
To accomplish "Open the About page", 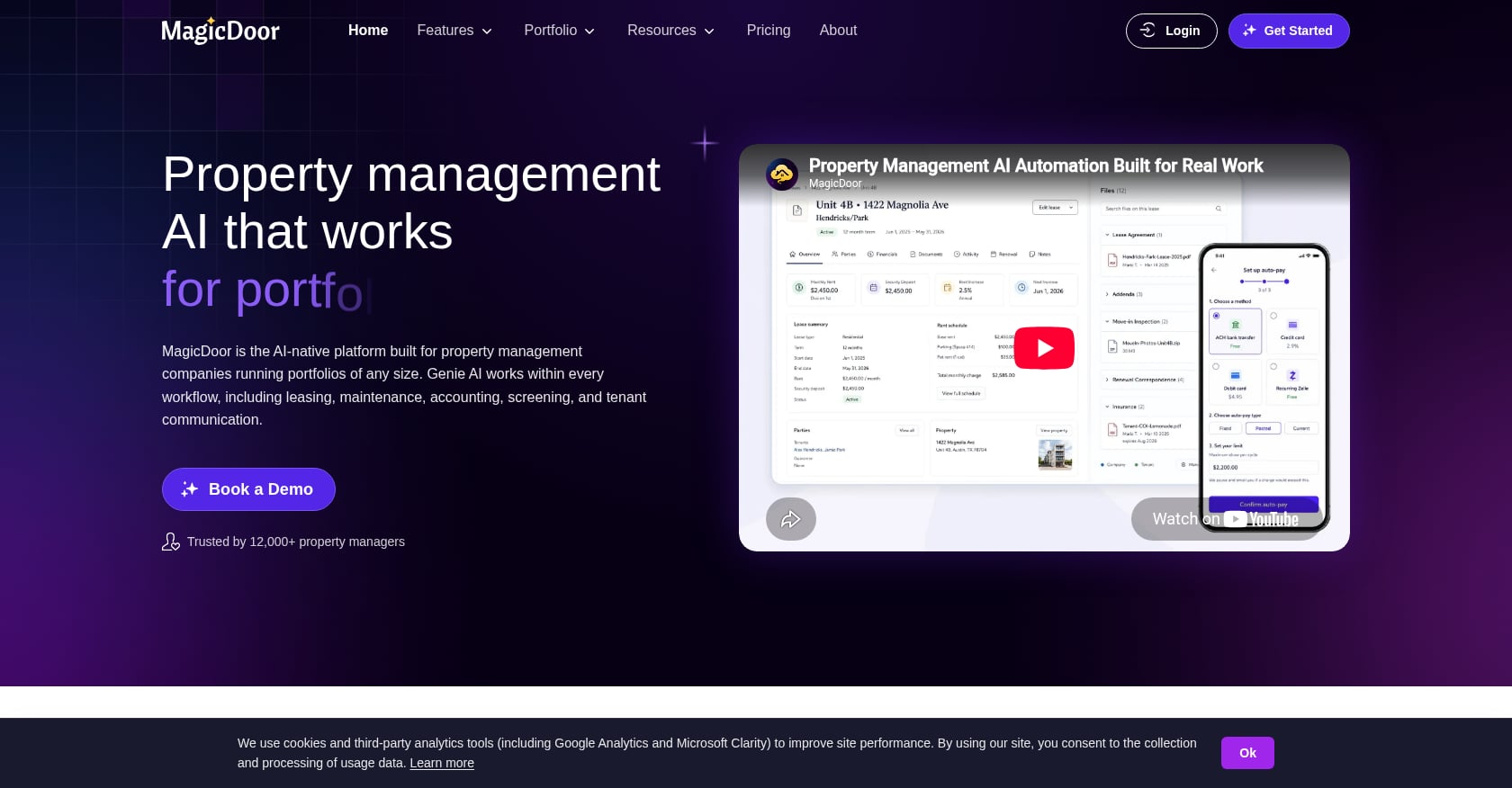I will click(838, 31).
